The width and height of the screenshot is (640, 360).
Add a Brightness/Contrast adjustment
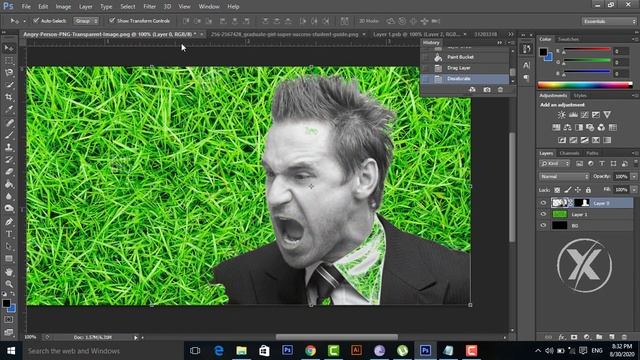pos(562,115)
